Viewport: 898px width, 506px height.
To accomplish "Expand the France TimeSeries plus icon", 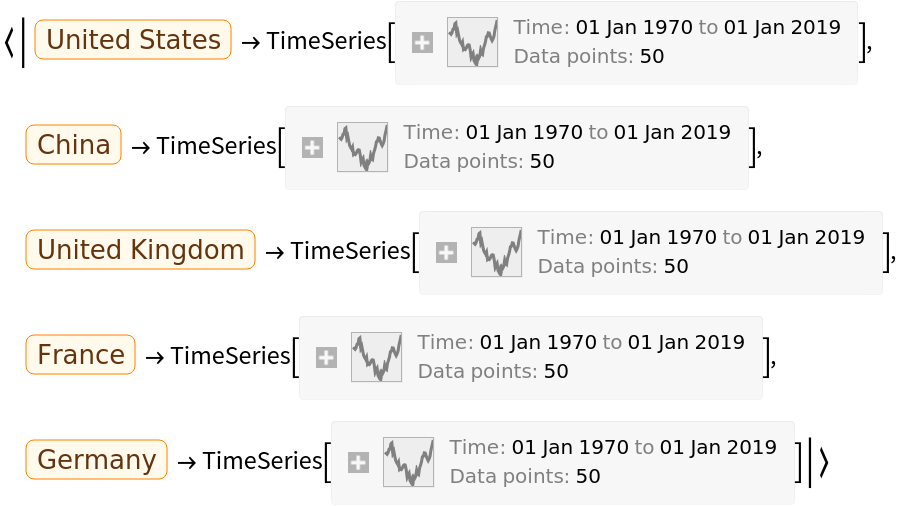I will pyautogui.click(x=326, y=358).
